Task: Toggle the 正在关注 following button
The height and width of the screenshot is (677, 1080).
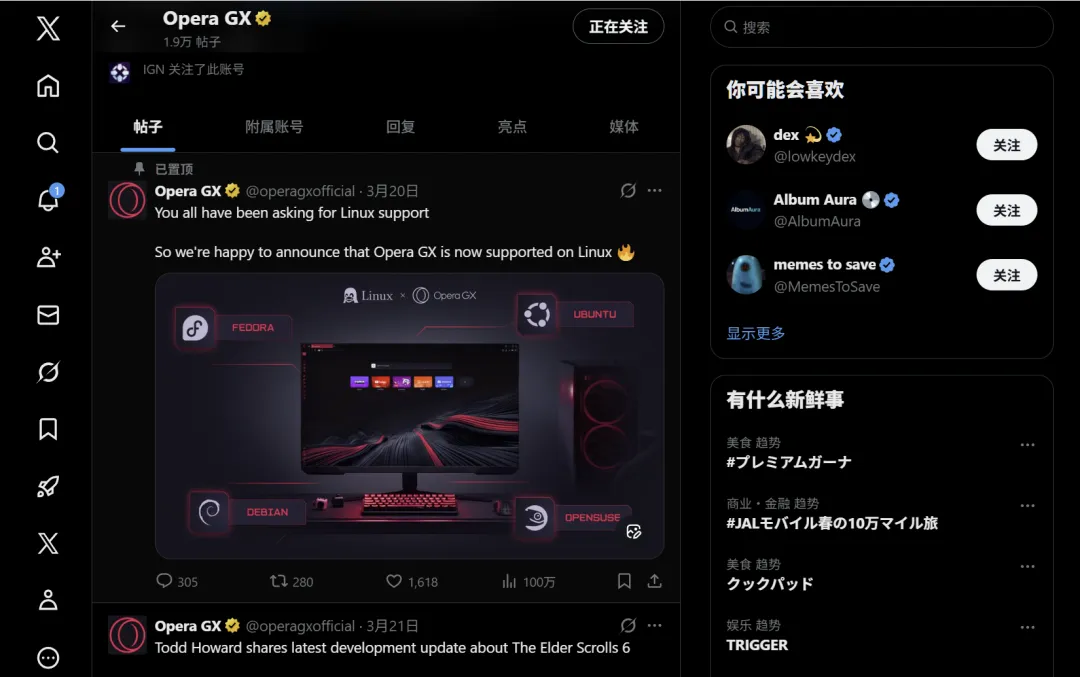Action: [x=618, y=27]
